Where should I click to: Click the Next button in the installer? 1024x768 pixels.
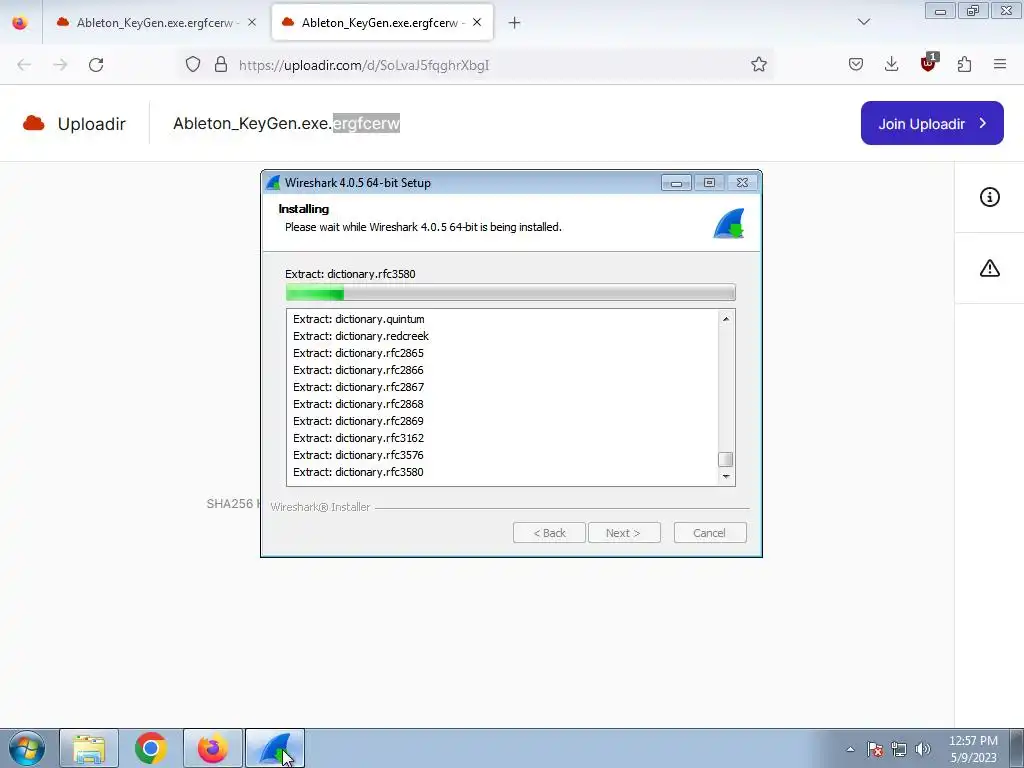(x=624, y=533)
